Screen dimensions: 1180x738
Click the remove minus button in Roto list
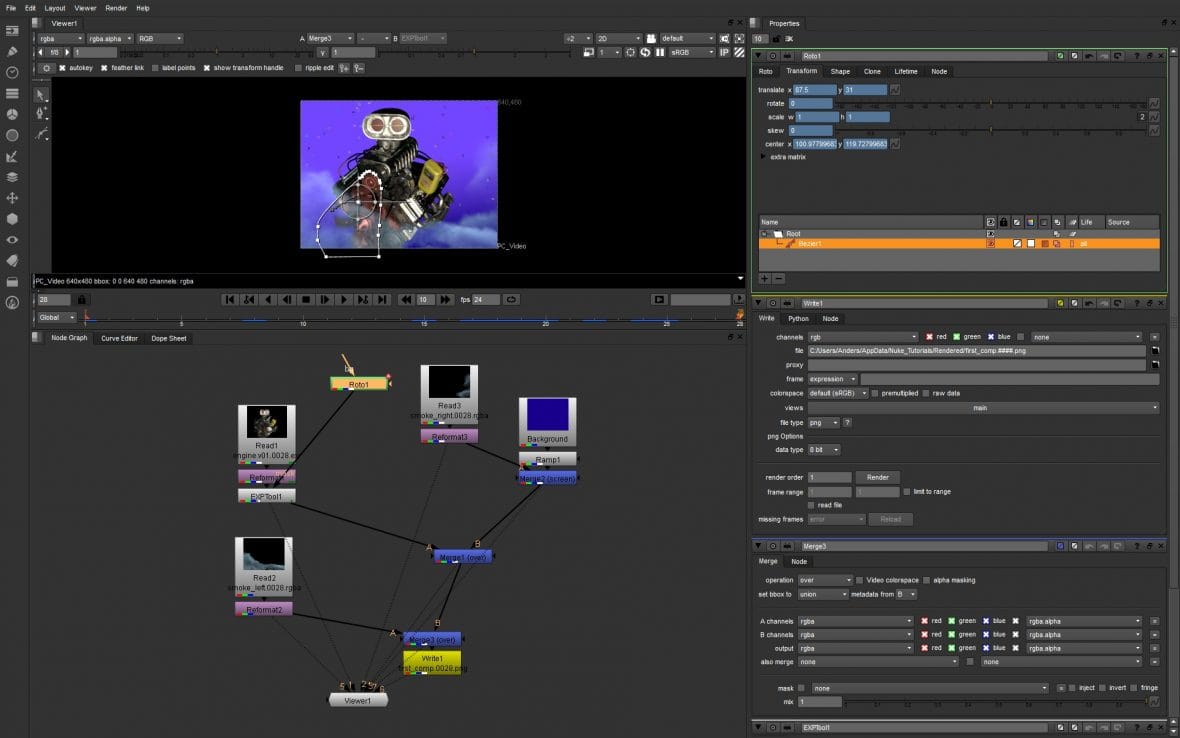[x=779, y=278]
